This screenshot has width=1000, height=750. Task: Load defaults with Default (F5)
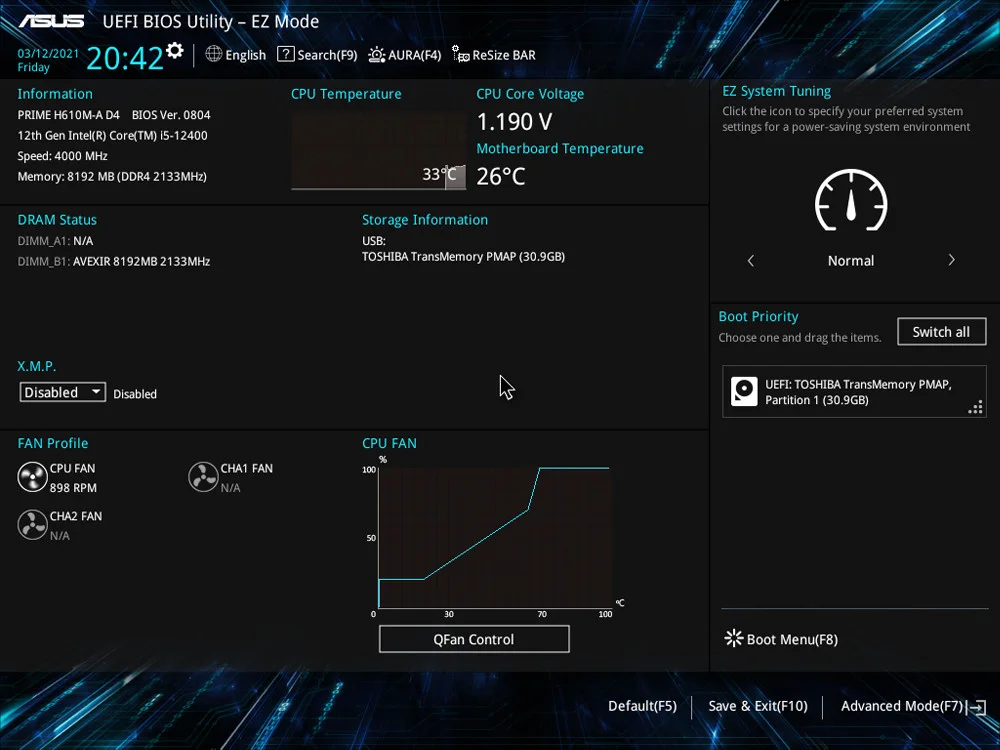pyautogui.click(x=642, y=706)
